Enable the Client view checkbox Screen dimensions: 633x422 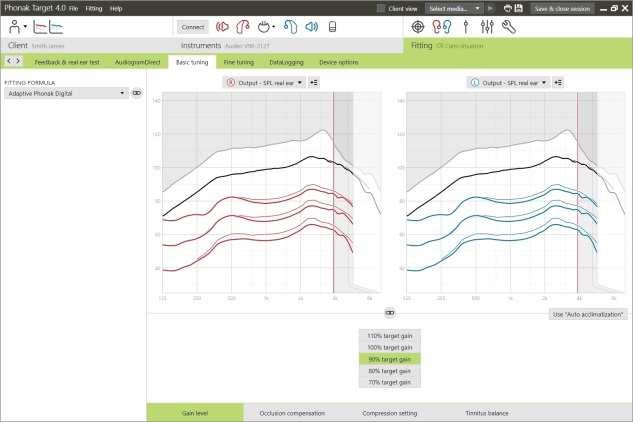coord(380,8)
